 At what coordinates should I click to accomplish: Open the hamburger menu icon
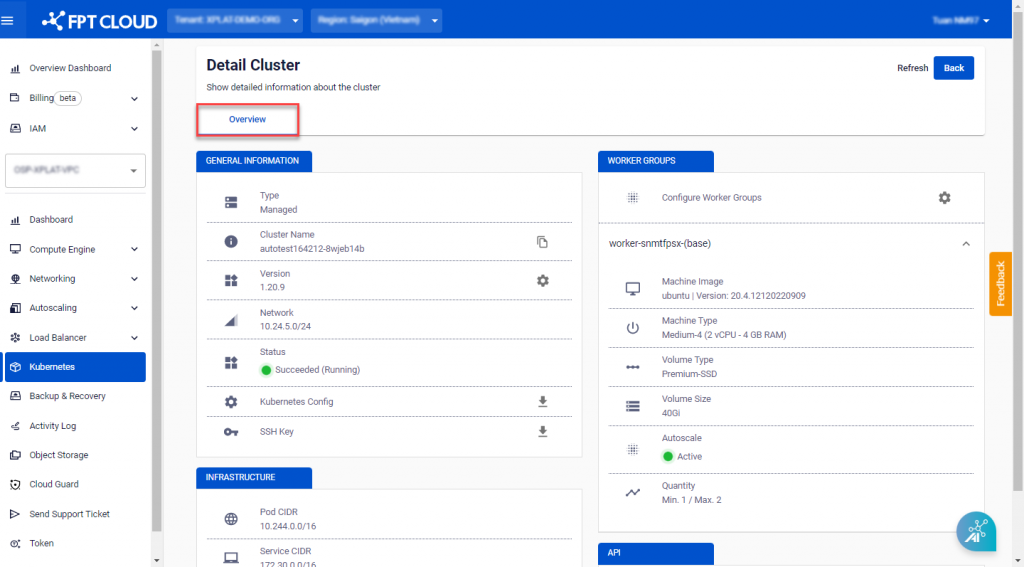tap(9, 20)
